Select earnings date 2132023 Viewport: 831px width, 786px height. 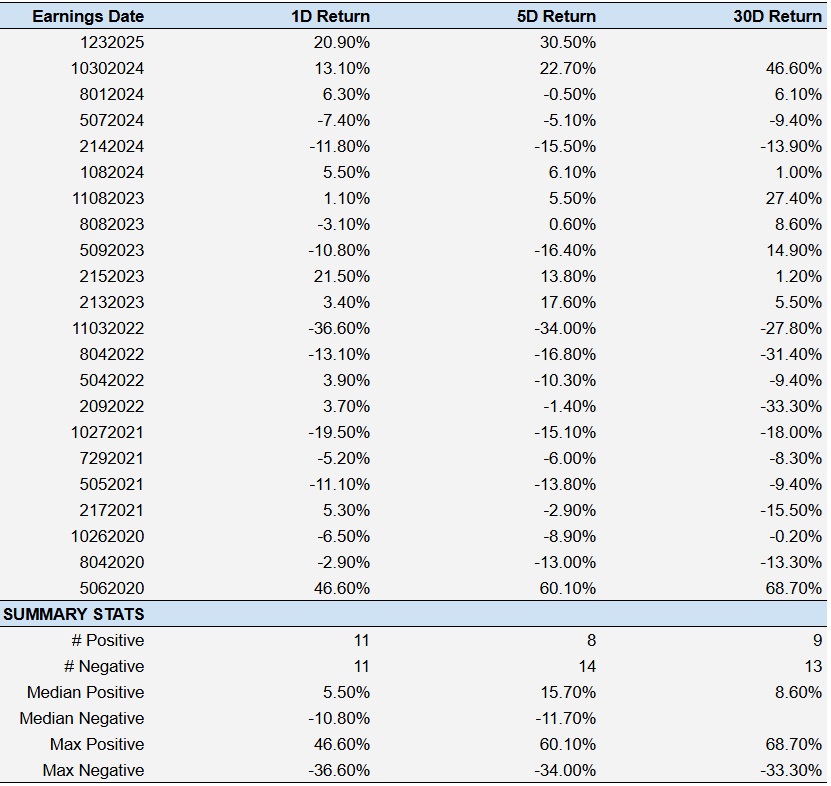pyautogui.click(x=112, y=302)
